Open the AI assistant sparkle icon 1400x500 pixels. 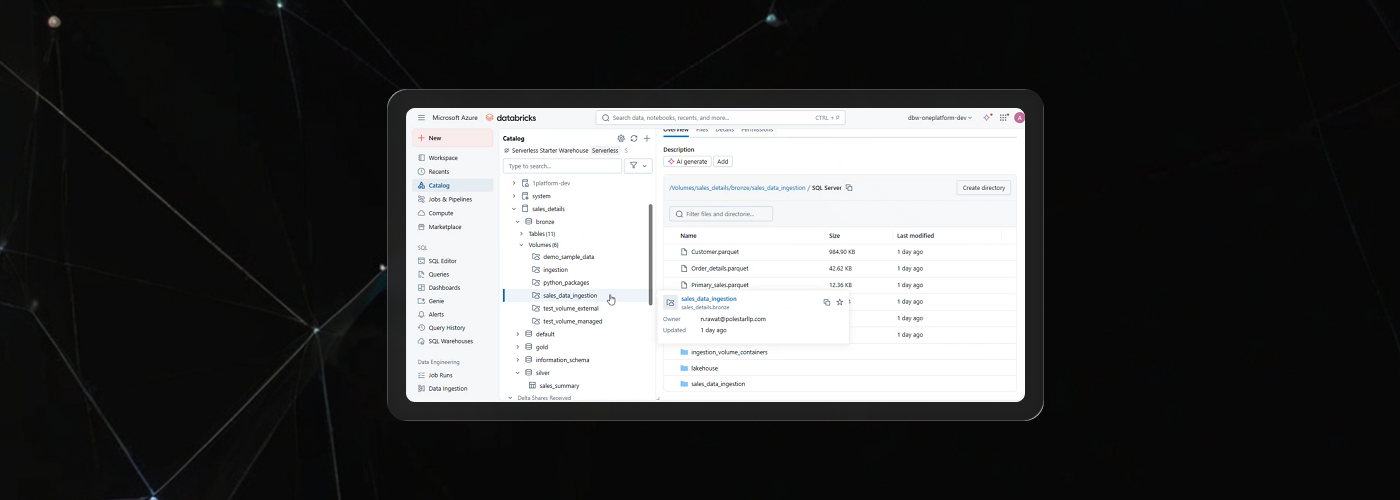click(987, 118)
